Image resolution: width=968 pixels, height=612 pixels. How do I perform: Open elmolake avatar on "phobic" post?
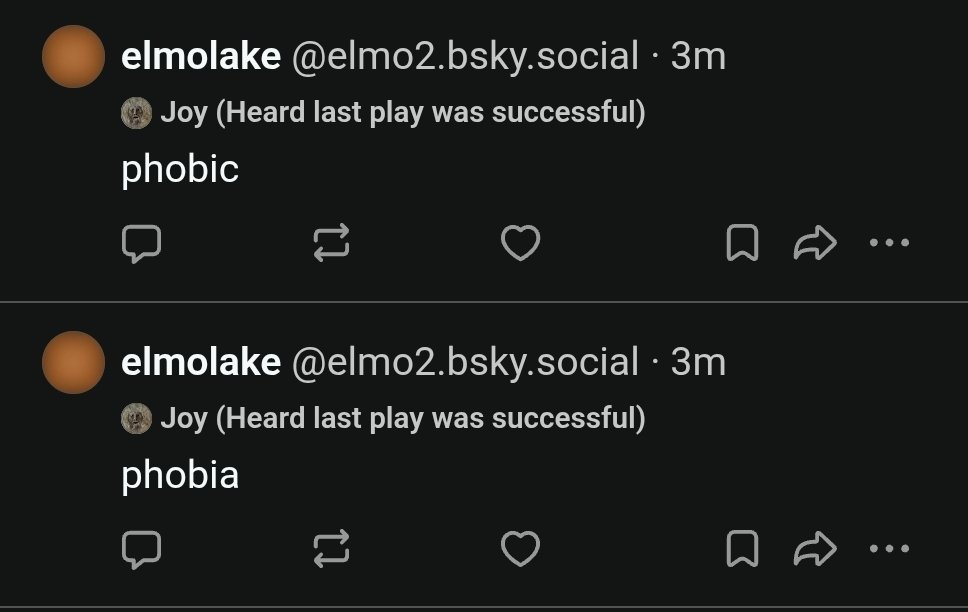(x=73, y=57)
